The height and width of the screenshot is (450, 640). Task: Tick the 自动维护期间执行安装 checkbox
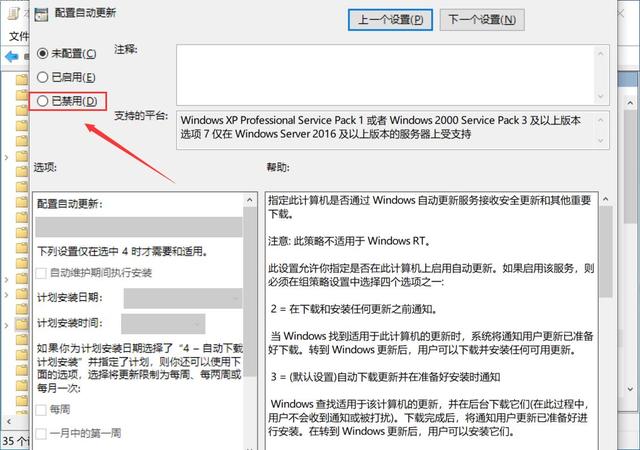pos(41,273)
